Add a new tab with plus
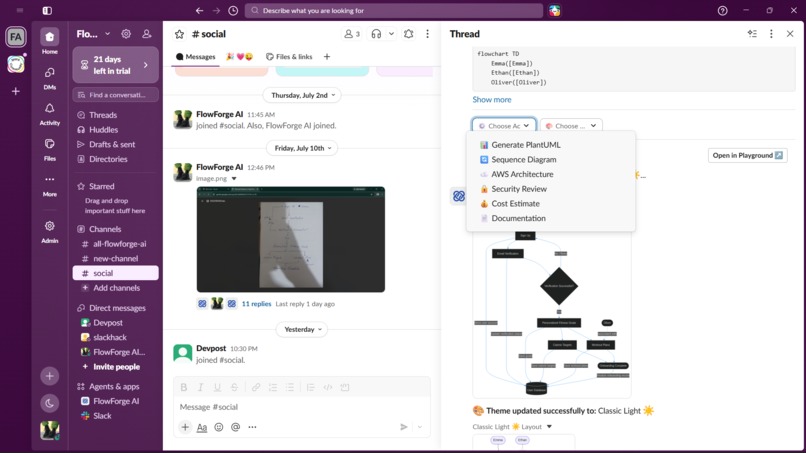This screenshot has width=806, height=453. (x=327, y=57)
